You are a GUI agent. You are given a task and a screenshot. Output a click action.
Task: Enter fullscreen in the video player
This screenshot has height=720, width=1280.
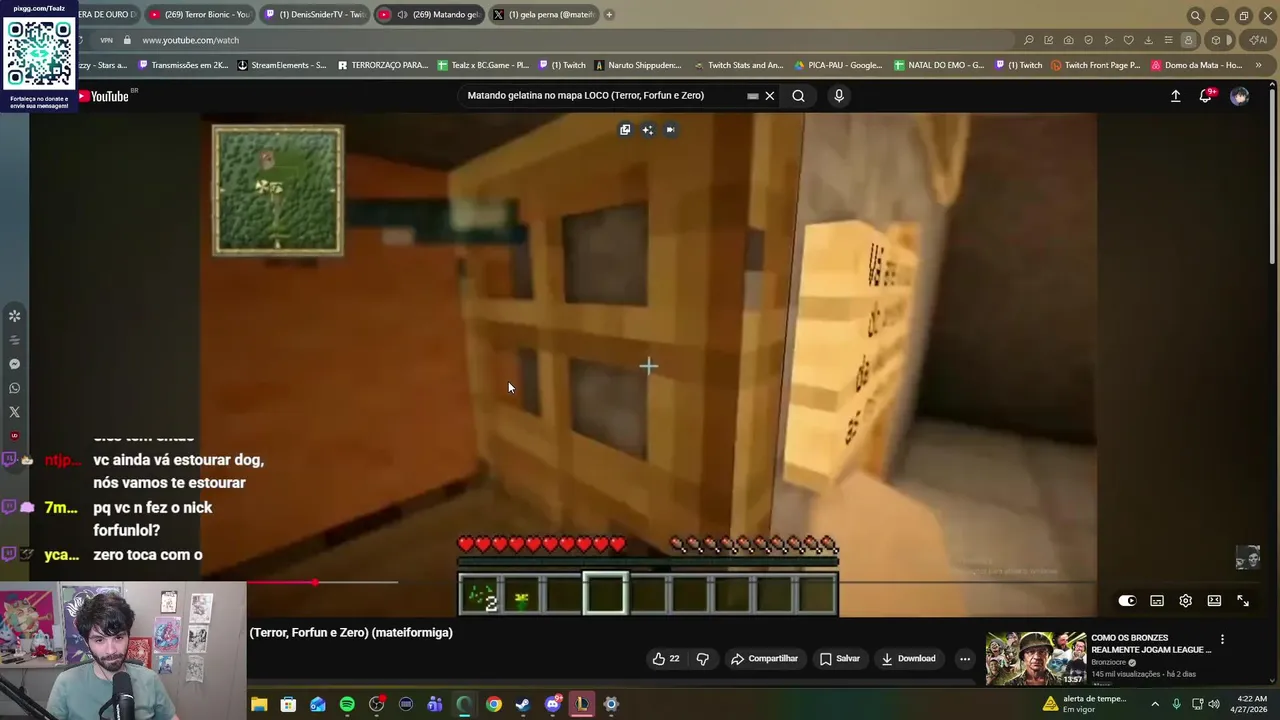point(1243,601)
